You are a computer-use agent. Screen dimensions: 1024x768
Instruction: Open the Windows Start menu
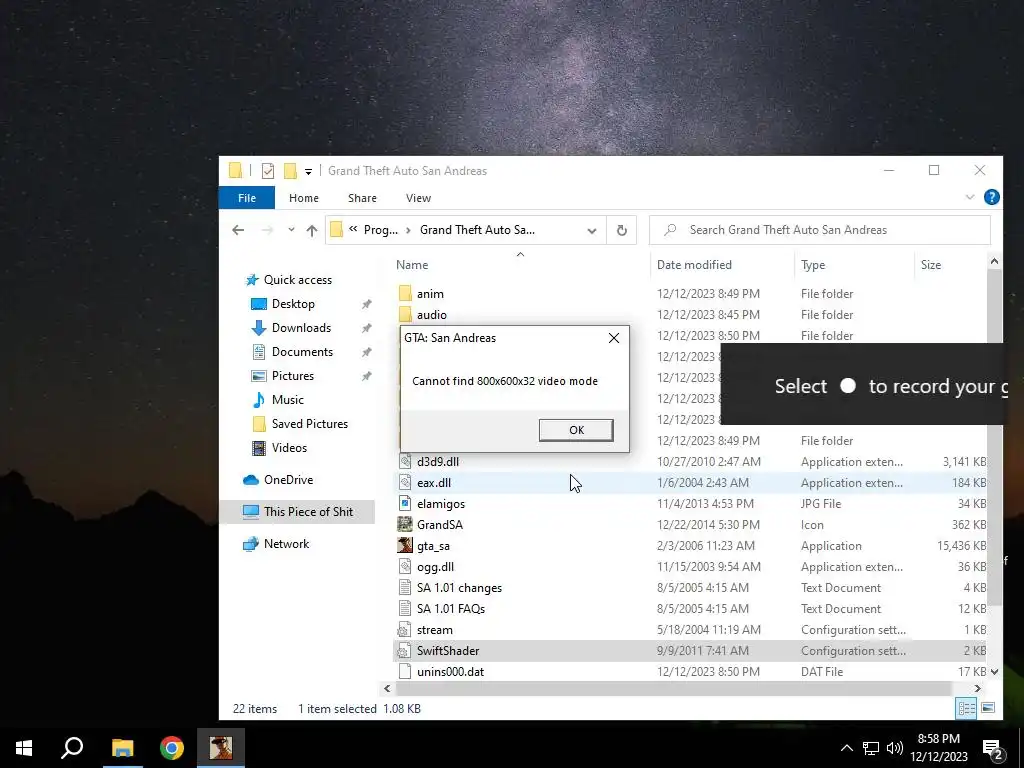point(24,748)
